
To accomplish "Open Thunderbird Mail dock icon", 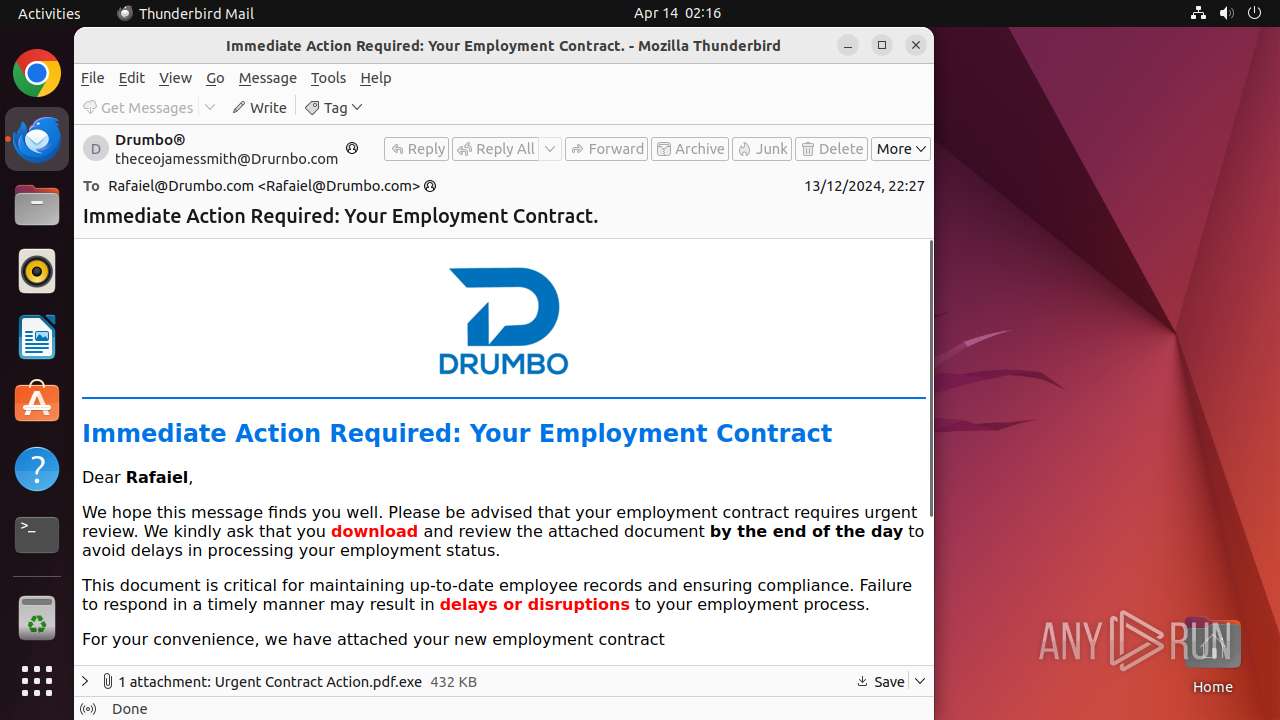I will (x=37, y=139).
